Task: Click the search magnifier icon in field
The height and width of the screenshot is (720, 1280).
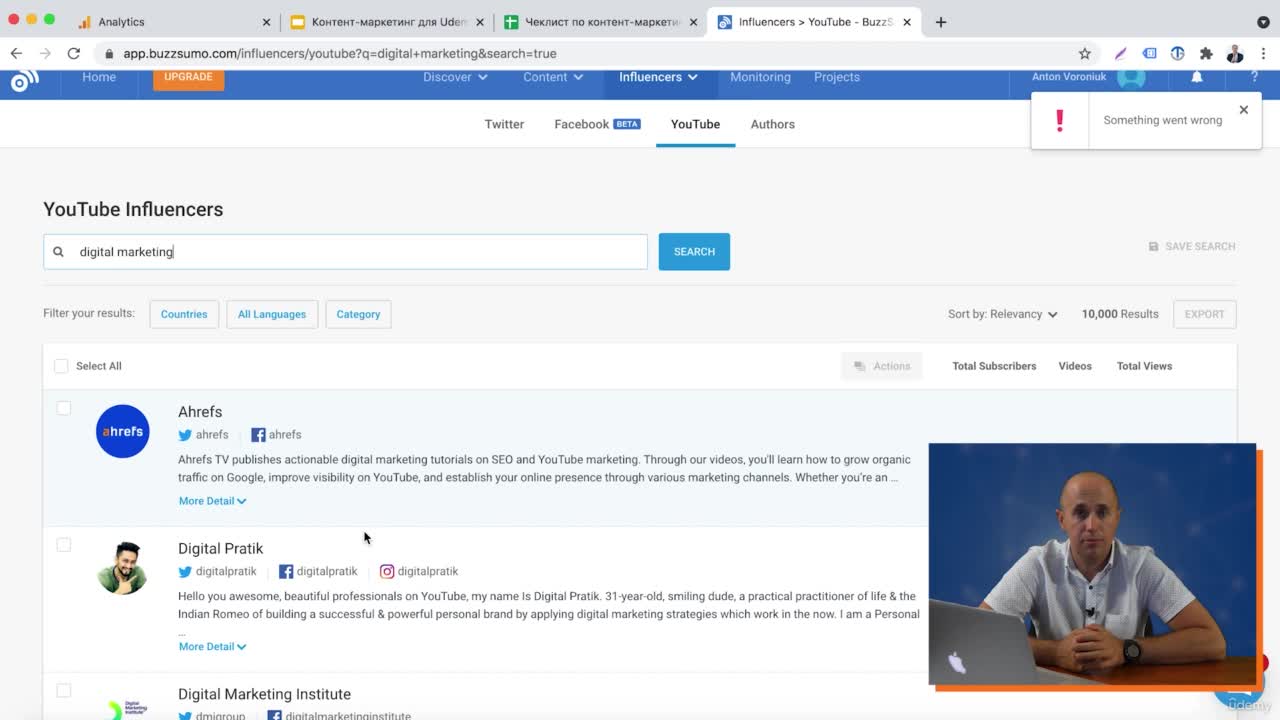Action: pyautogui.click(x=58, y=252)
